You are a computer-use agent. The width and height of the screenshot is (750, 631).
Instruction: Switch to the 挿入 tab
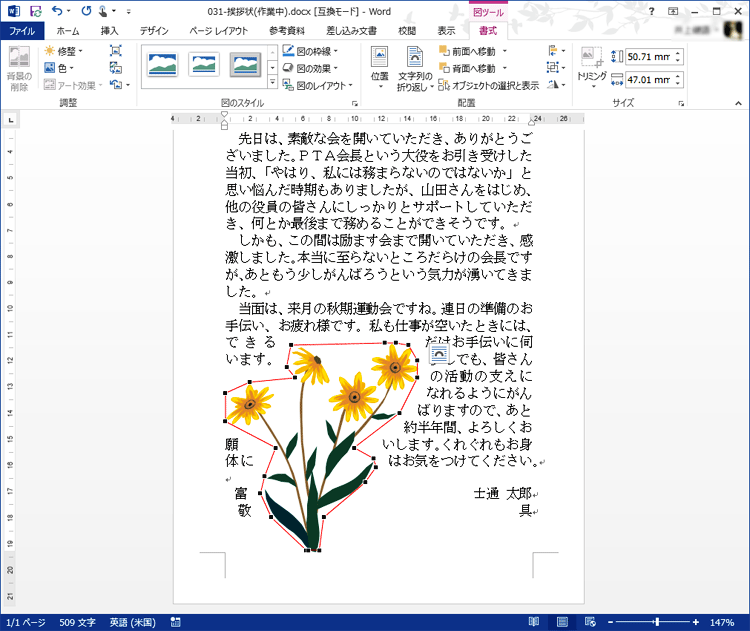point(109,31)
